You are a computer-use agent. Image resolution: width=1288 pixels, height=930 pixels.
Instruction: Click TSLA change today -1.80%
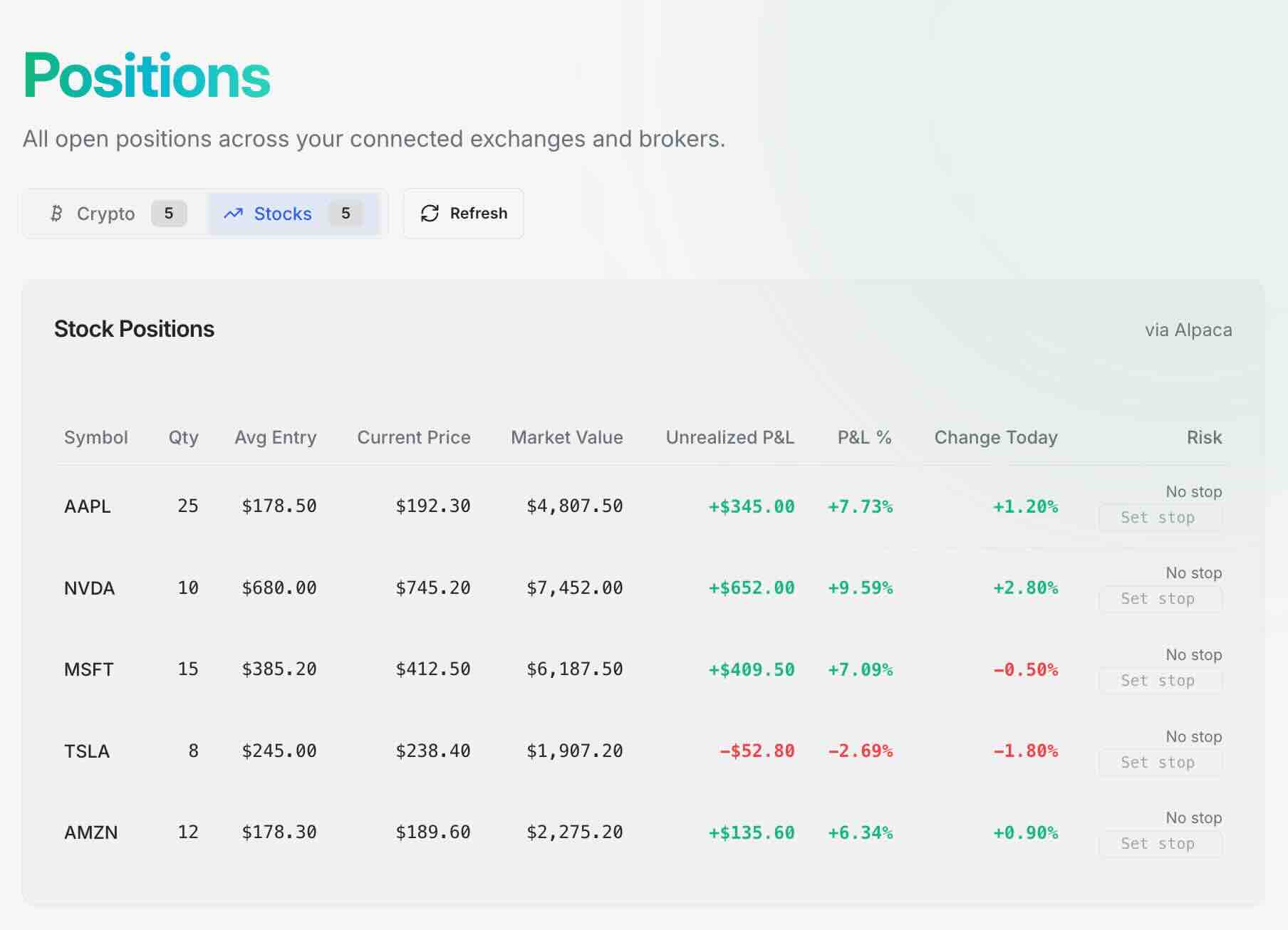(1026, 751)
